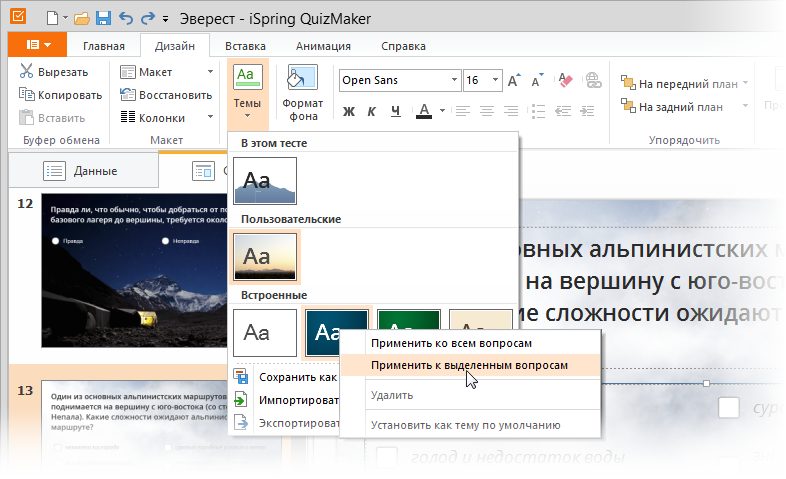The image size is (786, 479).
Task: Toggle underline Ч formatting
Action: coord(396,111)
